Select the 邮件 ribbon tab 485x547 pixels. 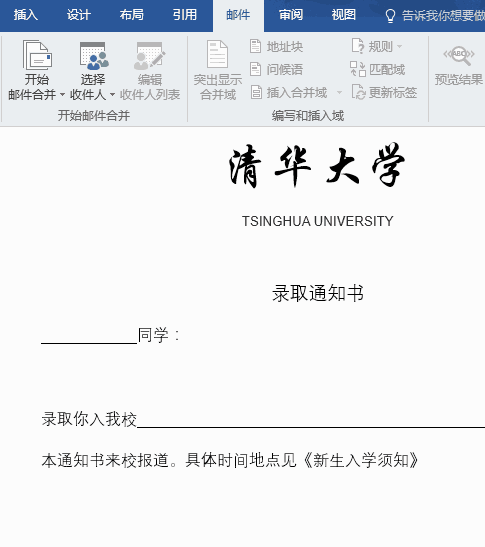point(238,16)
